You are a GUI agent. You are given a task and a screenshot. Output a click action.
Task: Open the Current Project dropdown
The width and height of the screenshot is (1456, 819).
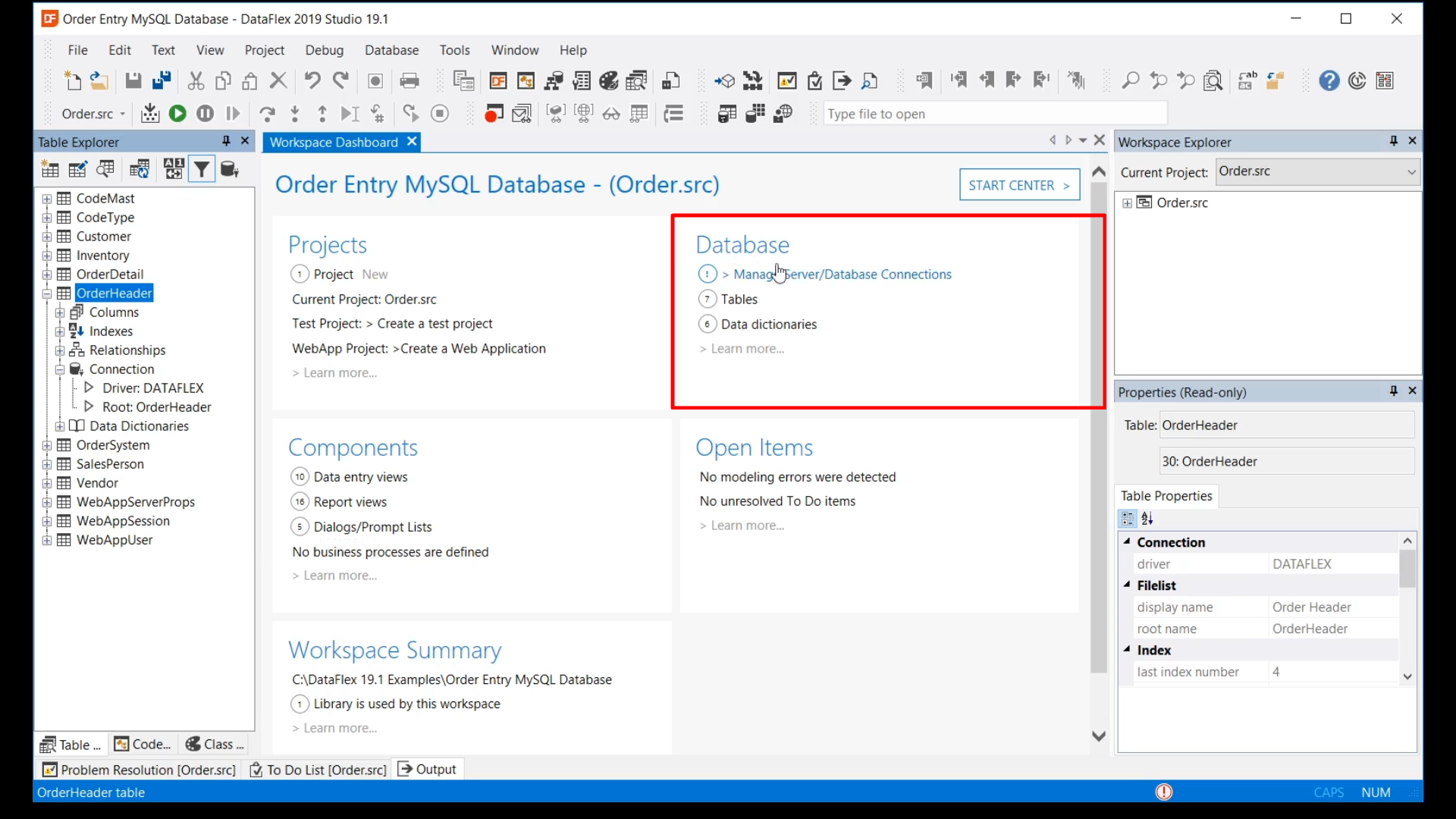click(x=1411, y=172)
